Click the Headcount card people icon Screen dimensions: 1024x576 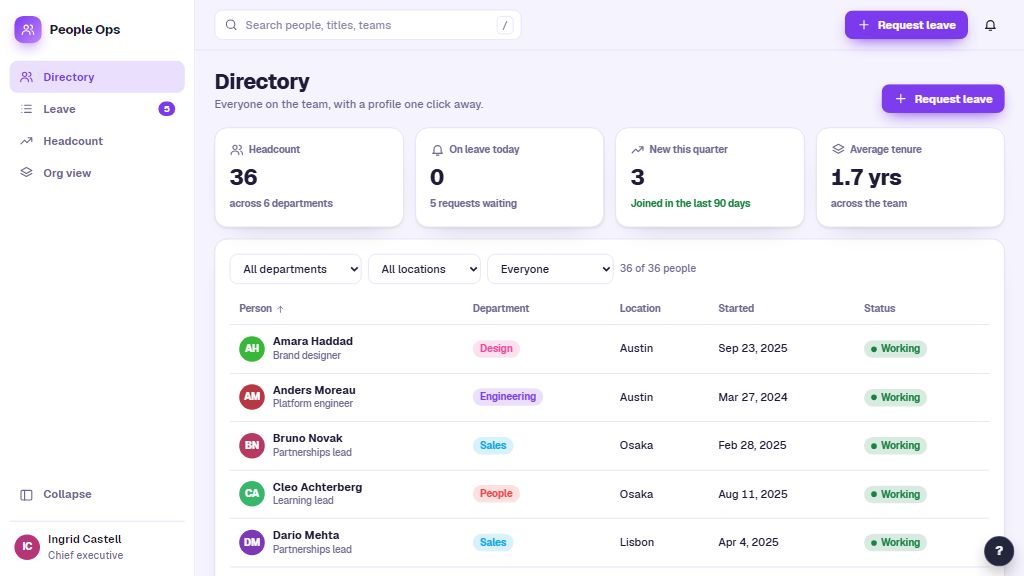tap(236, 150)
